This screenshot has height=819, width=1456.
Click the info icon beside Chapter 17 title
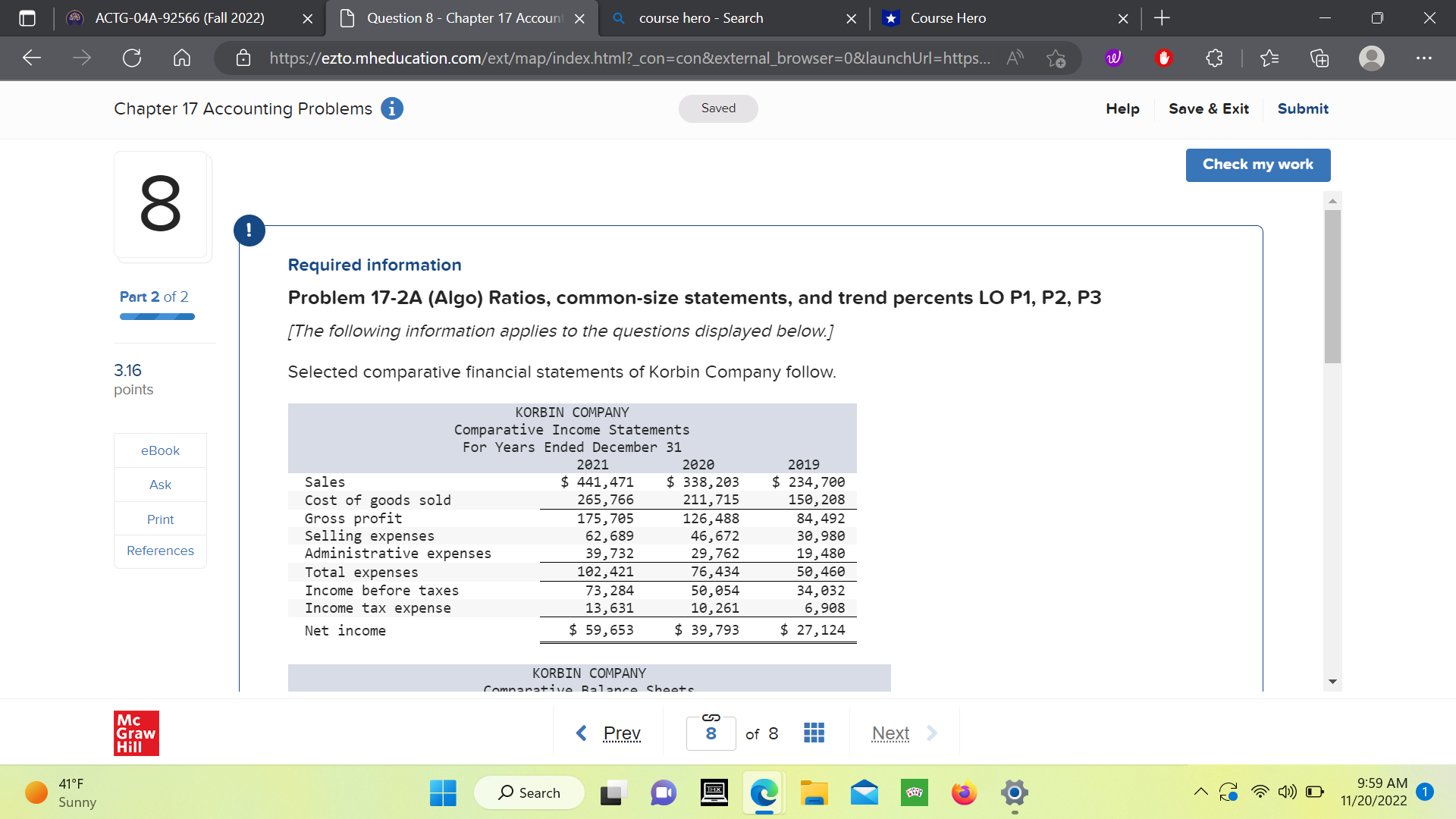[391, 108]
